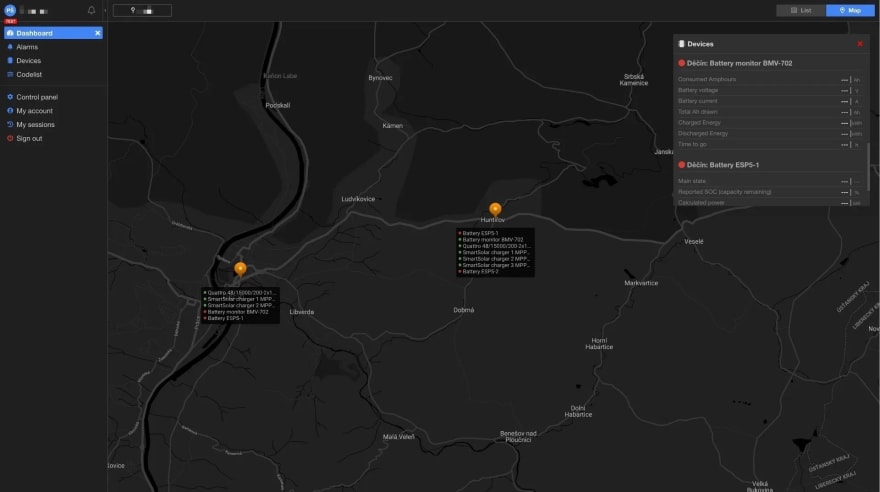Select Battery monitor BMV-702 in Huntířov popup
Image resolution: width=880 pixels, height=492 pixels.
click(491, 240)
